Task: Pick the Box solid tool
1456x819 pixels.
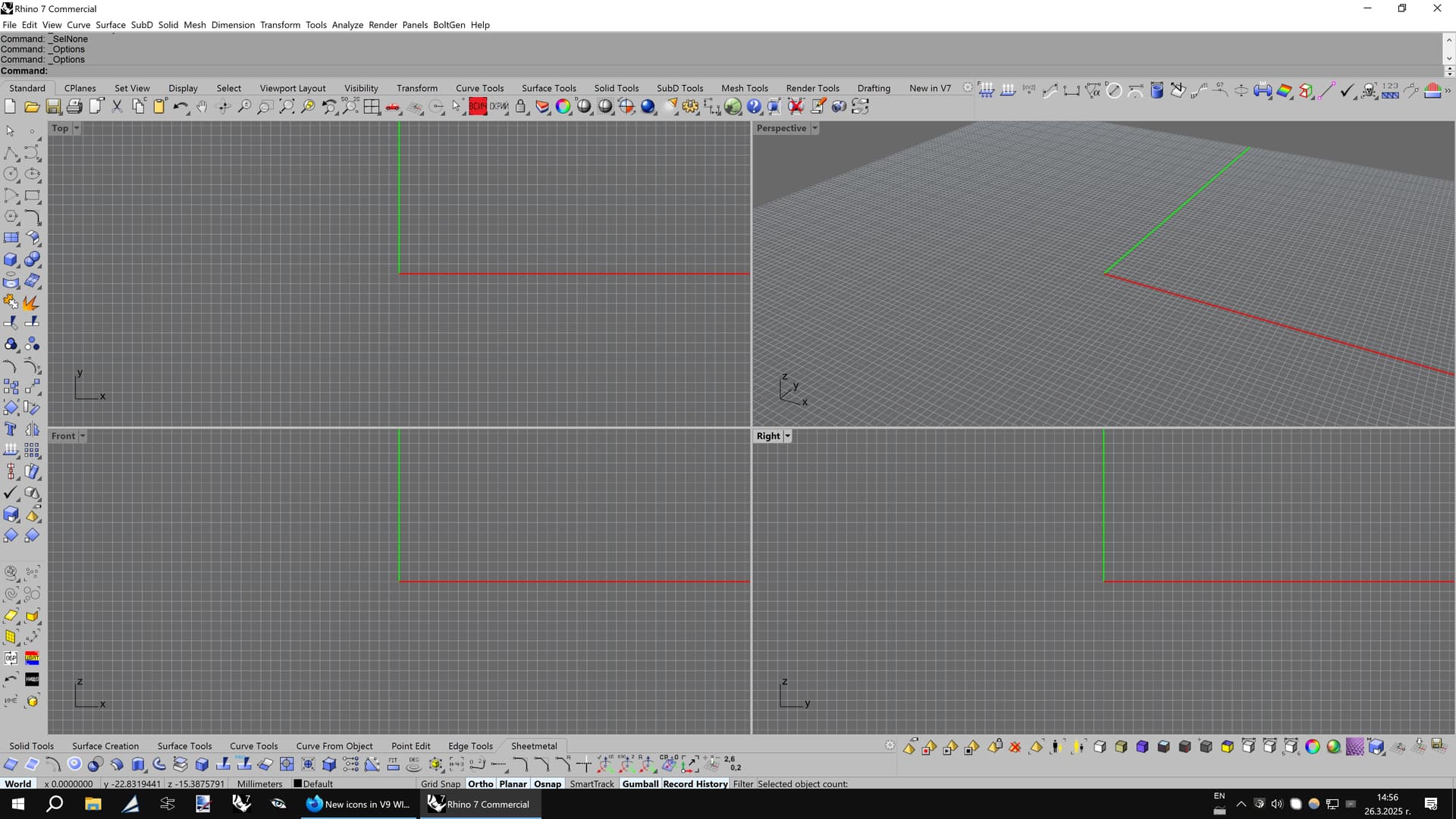Action: (10, 259)
